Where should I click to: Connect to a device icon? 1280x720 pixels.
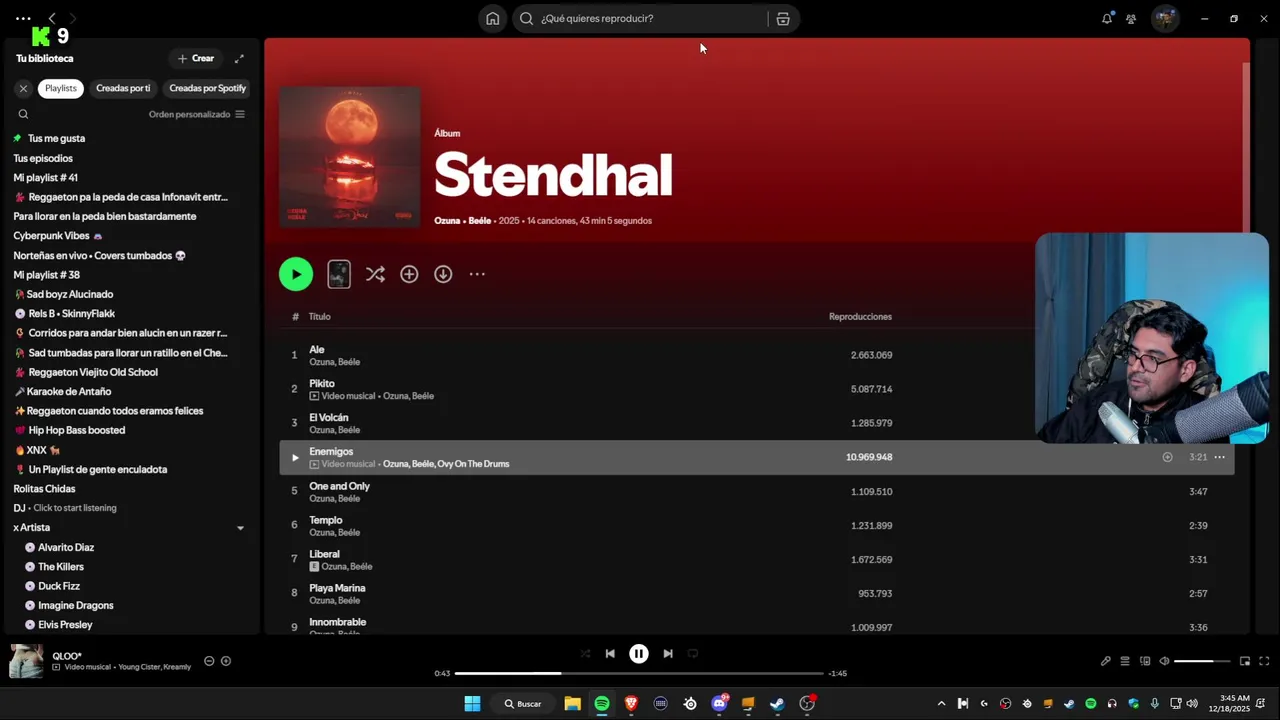pyautogui.click(x=1145, y=661)
